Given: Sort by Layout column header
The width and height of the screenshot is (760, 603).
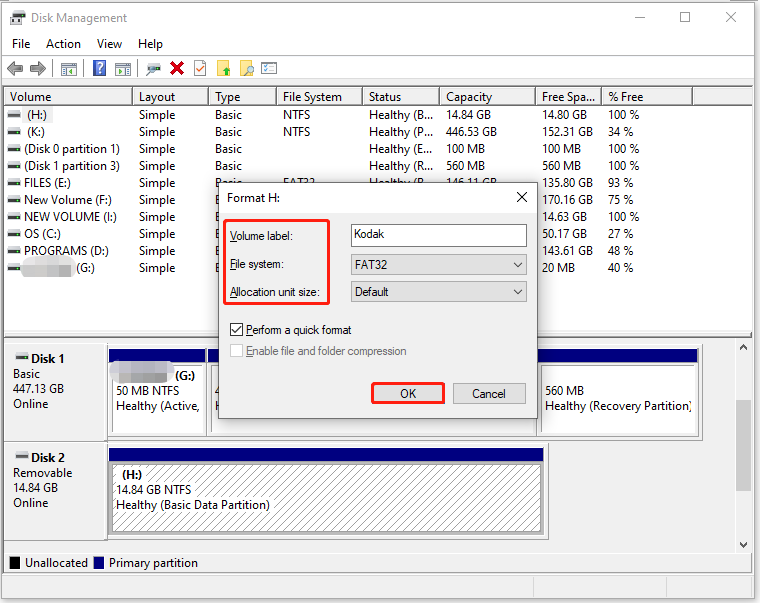Looking at the screenshot, I should click(171, 96).
